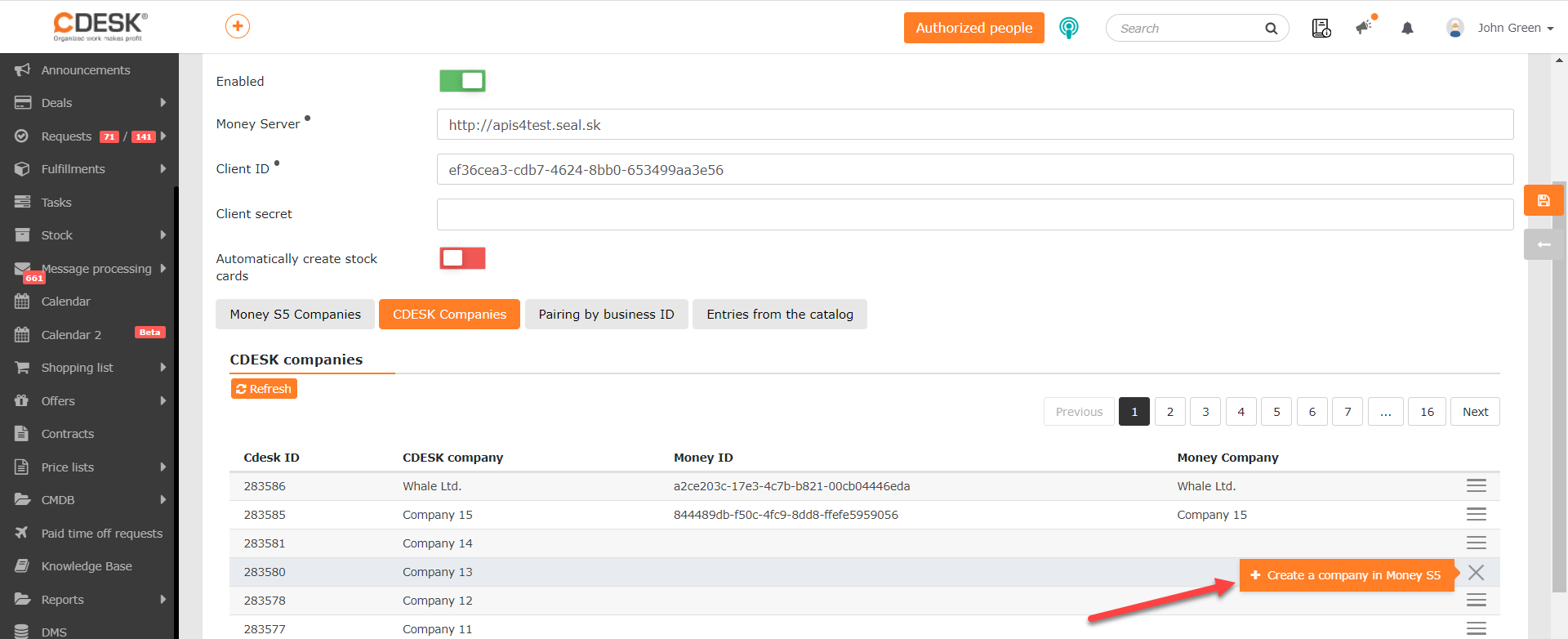This screenshot has height=639, width=1568.
Task: Open row menu for Company 15
Action: click(1476, 514)
